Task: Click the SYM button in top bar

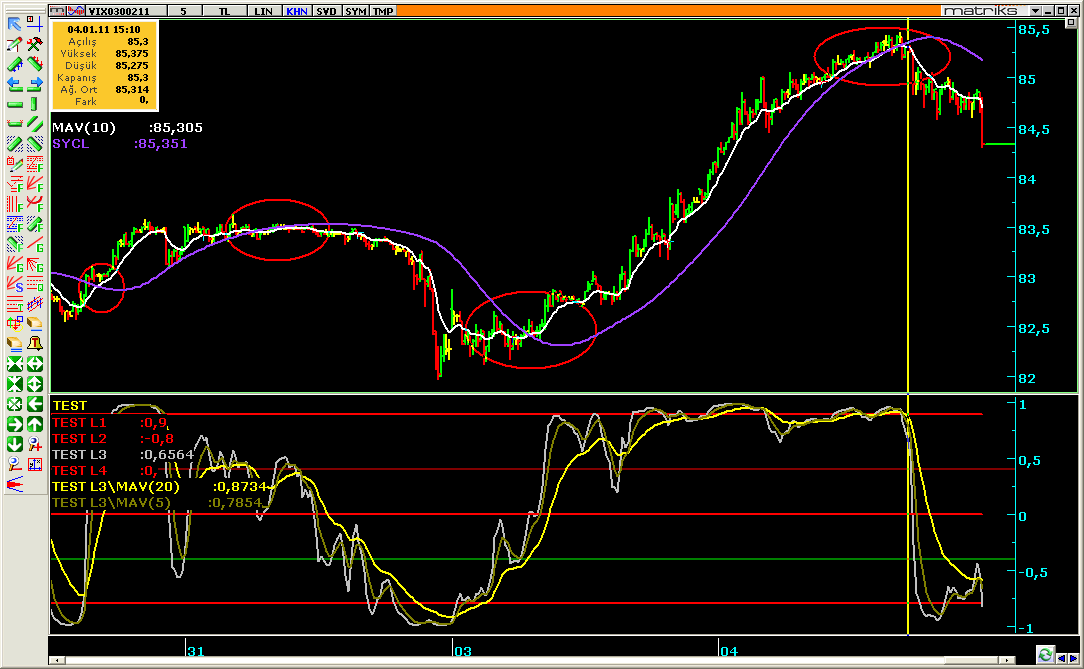Action: point(355,11)
